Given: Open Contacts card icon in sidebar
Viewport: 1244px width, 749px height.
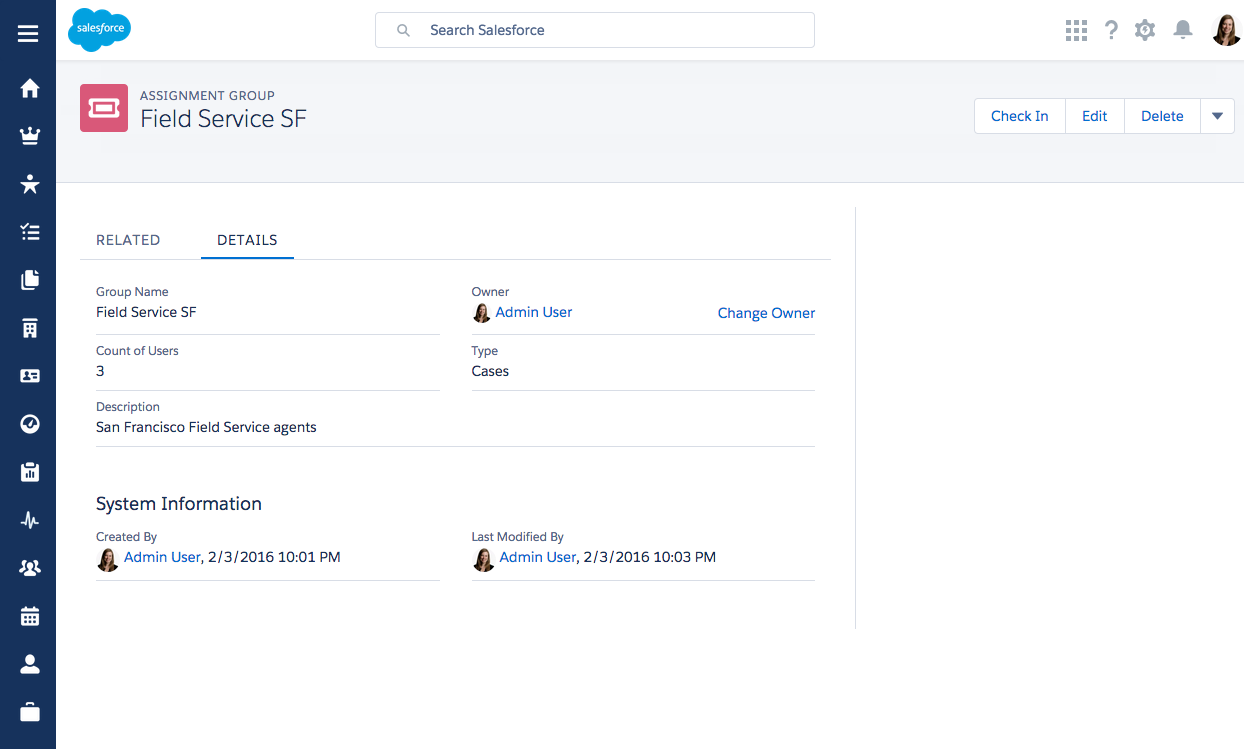Looking at the screenshot, I should pyautogui.click(x=29, y=376).
